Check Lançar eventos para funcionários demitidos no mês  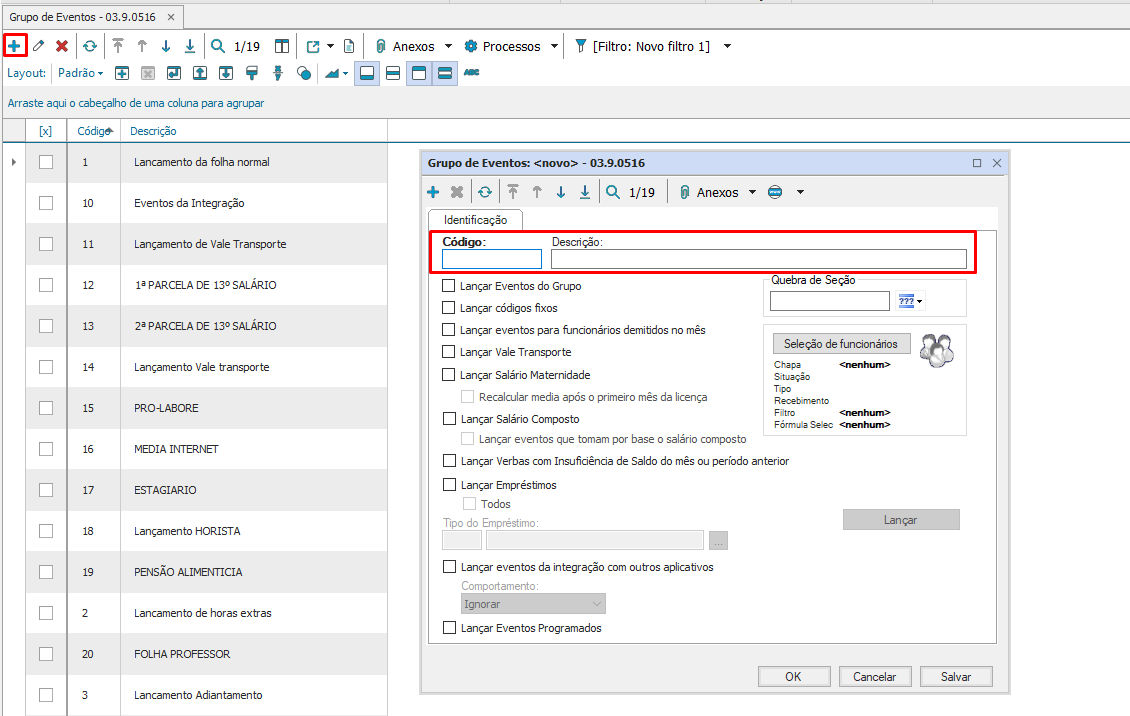pos(448,330)
